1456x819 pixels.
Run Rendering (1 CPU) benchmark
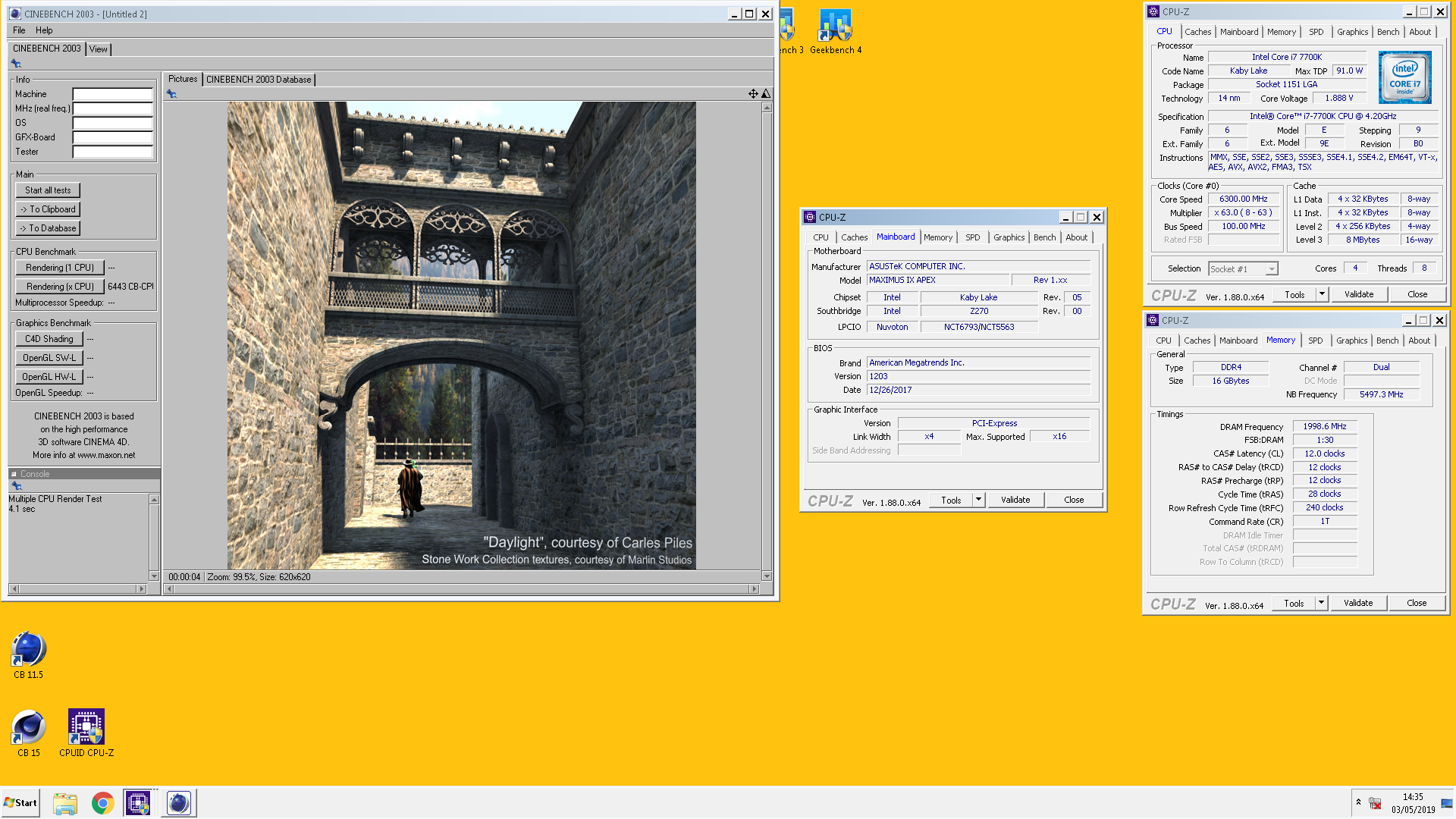coord(60,268)
